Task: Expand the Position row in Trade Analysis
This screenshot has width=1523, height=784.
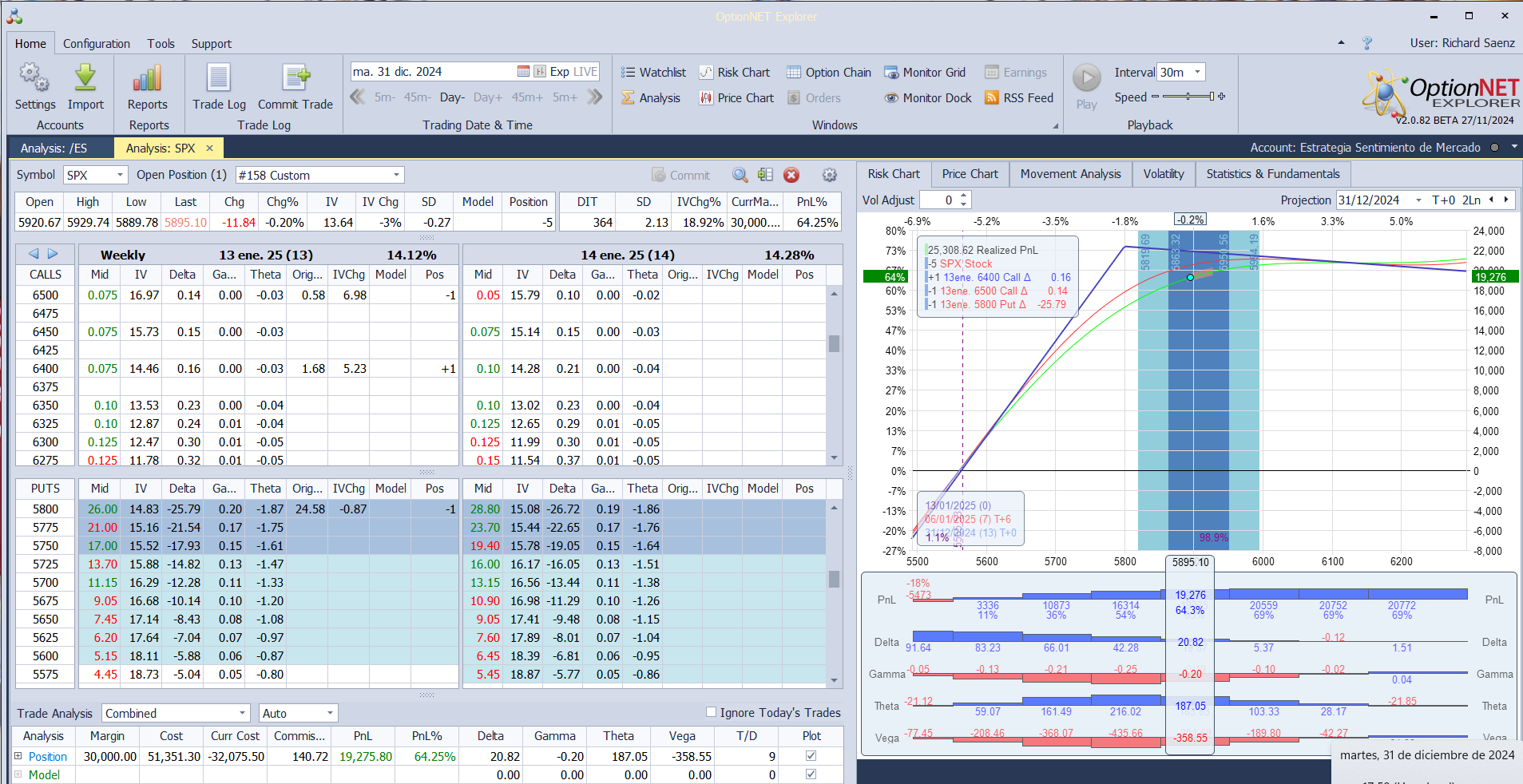Action: 18,756
